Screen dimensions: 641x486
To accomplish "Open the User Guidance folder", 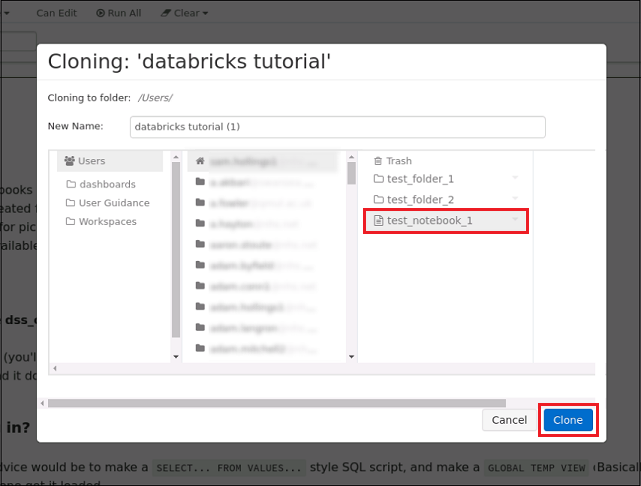I will click(108, 203).
